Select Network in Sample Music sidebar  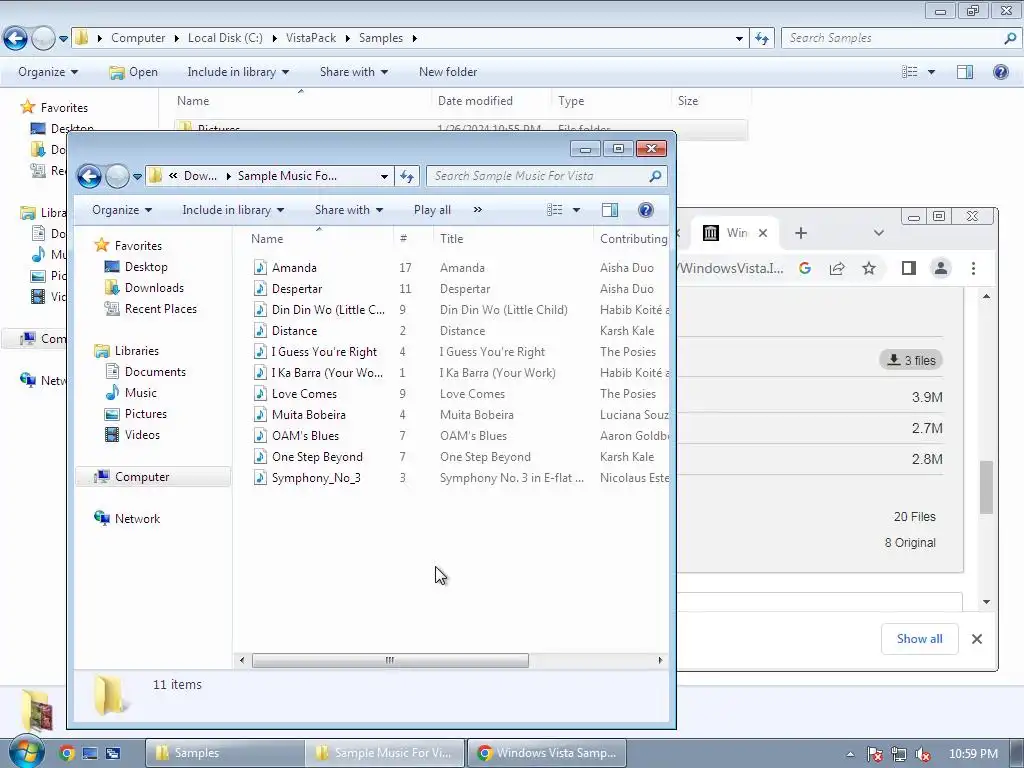tap(137, 519)
